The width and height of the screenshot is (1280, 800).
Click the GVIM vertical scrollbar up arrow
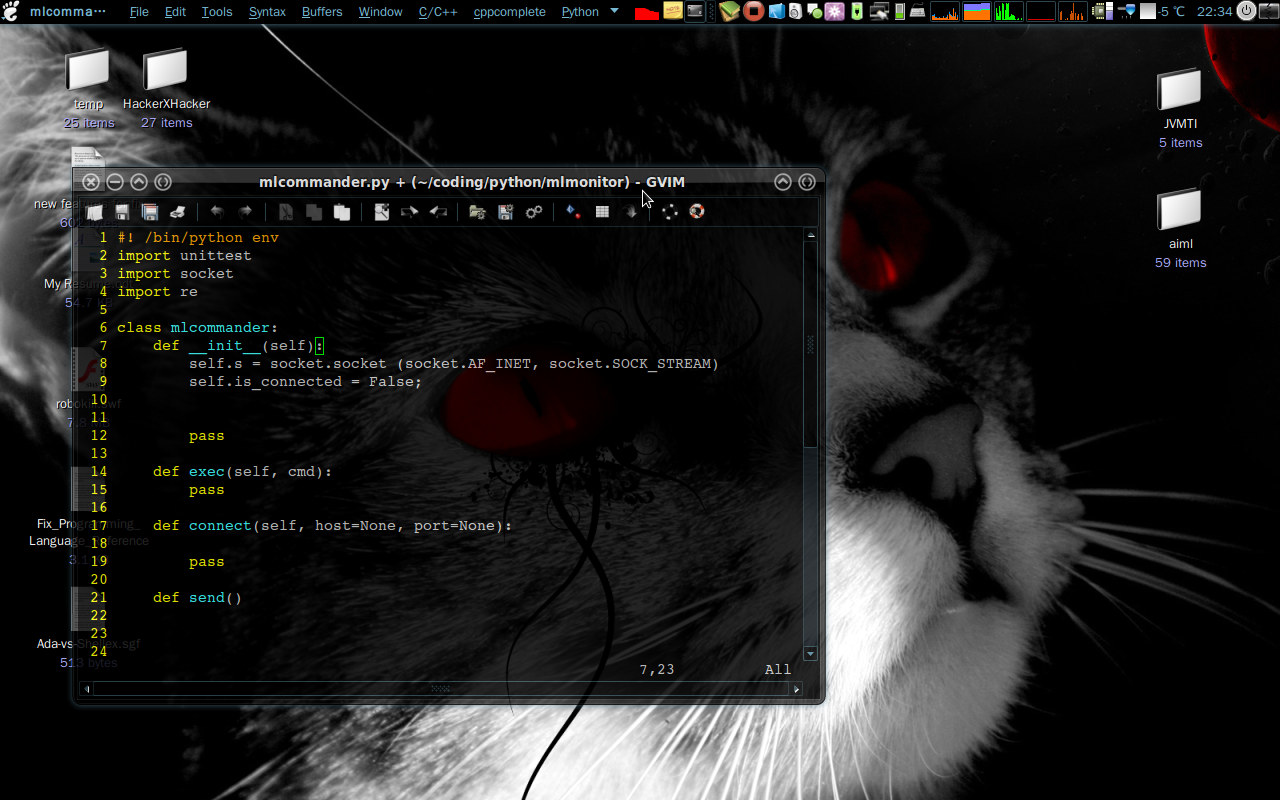811,235
